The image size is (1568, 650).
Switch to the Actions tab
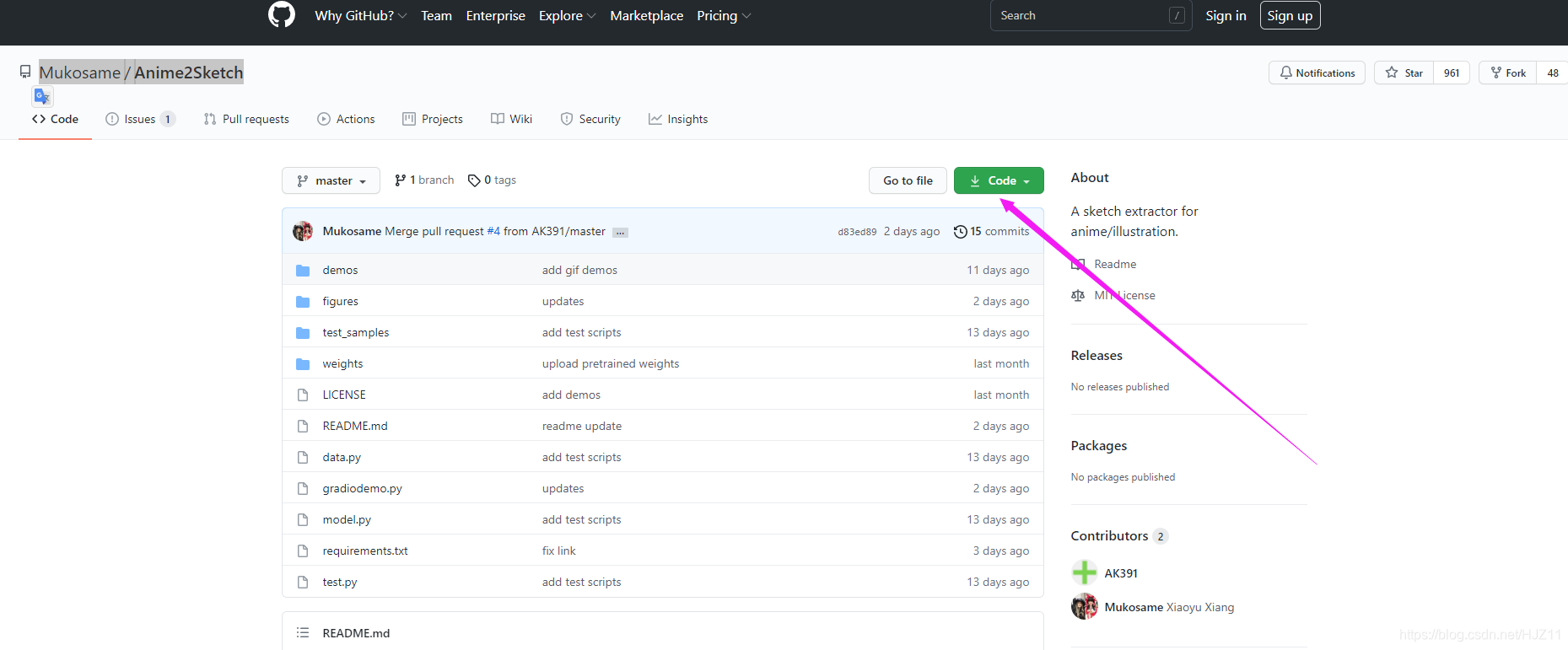click(x=346, y=119)
